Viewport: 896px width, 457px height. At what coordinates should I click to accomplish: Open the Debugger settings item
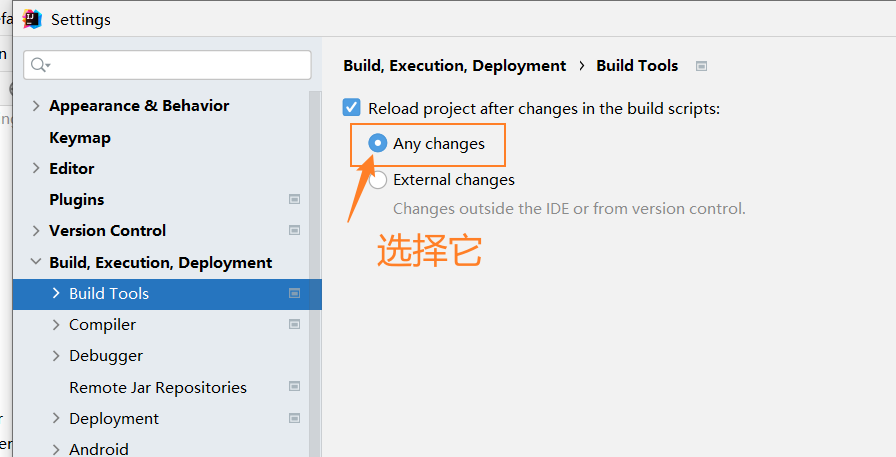click(106, 356)
